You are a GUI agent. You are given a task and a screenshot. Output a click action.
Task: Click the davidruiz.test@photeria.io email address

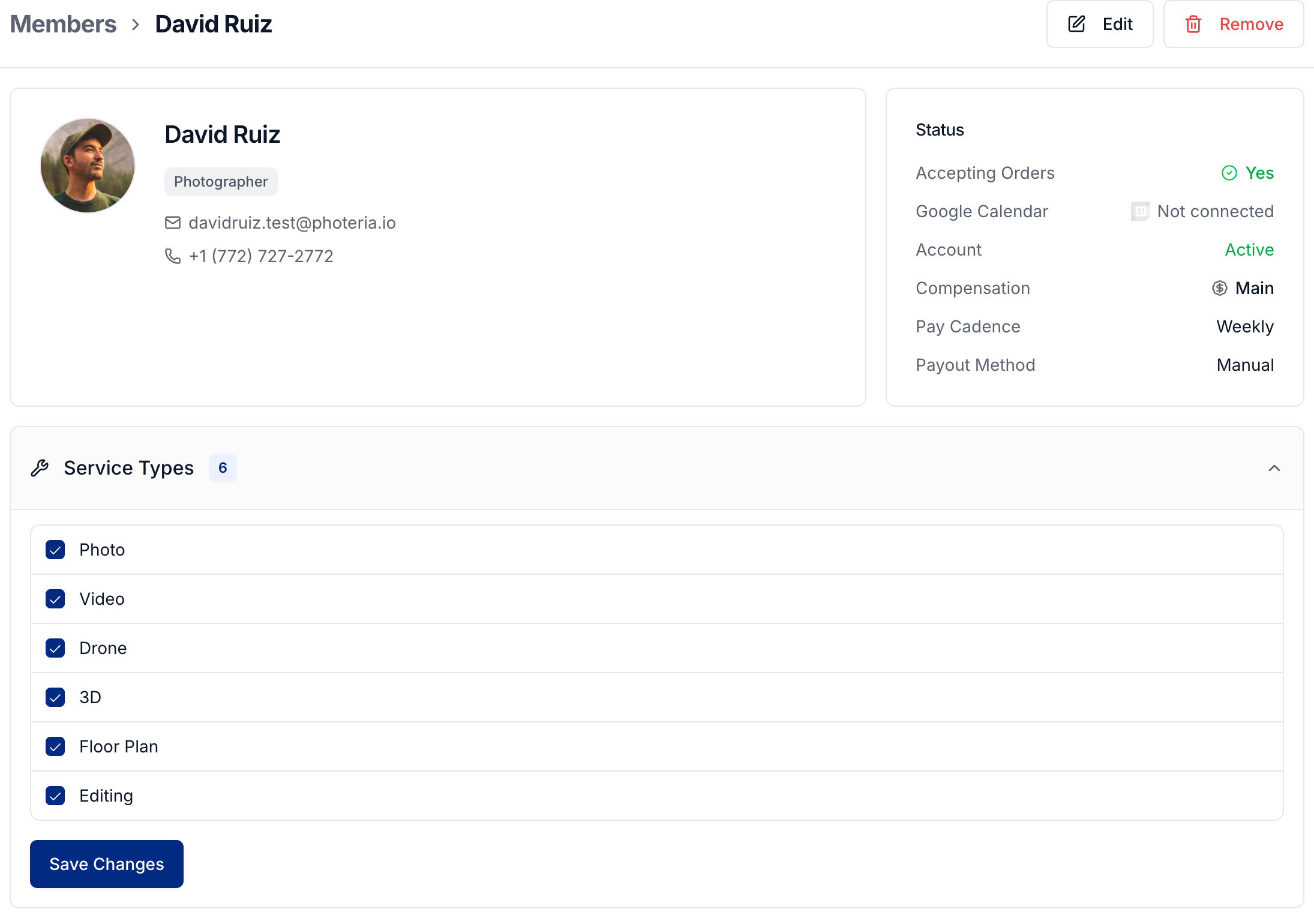click(292, 223)
